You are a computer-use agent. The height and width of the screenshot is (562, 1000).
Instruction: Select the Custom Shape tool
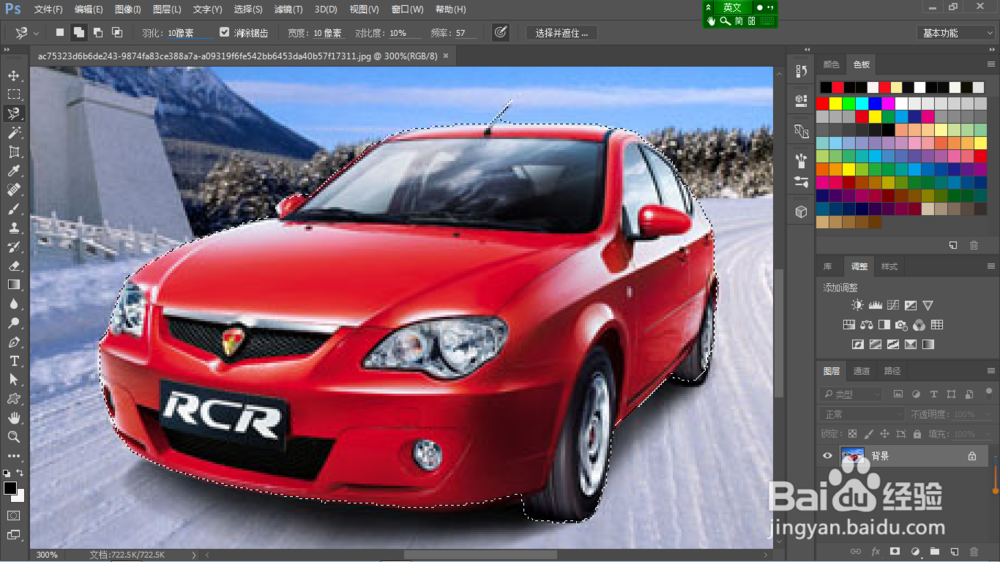click(13, 399)
